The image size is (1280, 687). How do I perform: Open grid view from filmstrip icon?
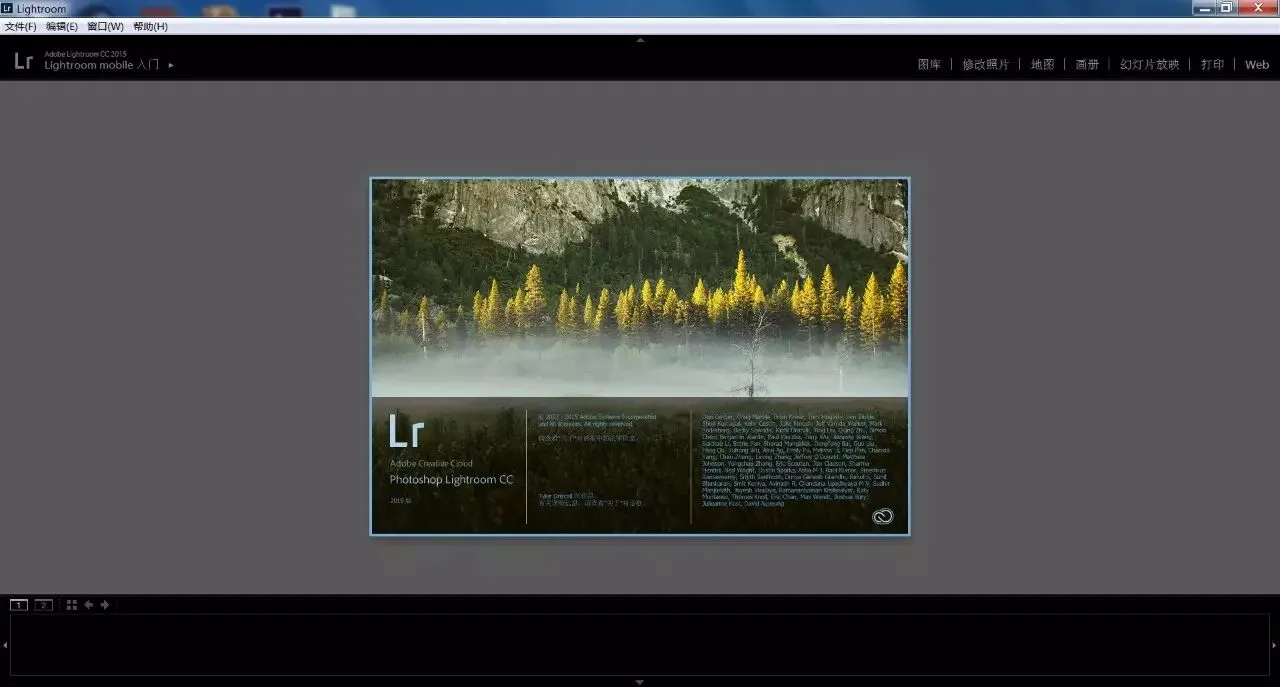[x=71, y=605]
